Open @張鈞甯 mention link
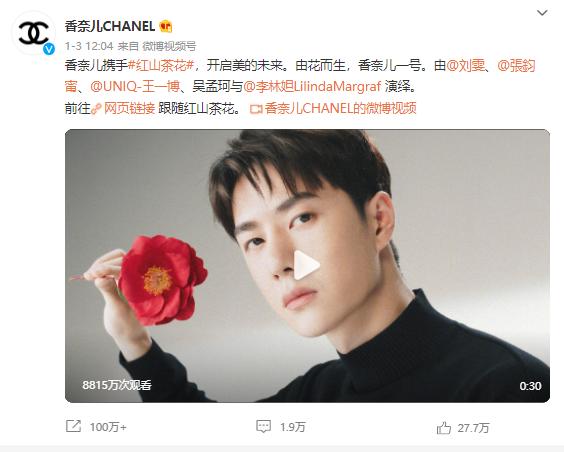This screenshot has height=452, width=564. tap(300, 76)
